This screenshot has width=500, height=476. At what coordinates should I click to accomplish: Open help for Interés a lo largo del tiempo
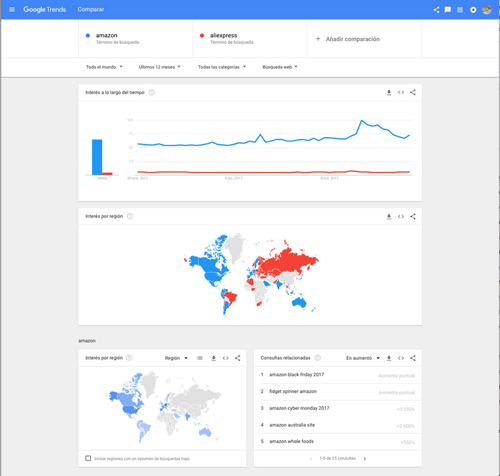pyautogui.click(x=151, y=92)
